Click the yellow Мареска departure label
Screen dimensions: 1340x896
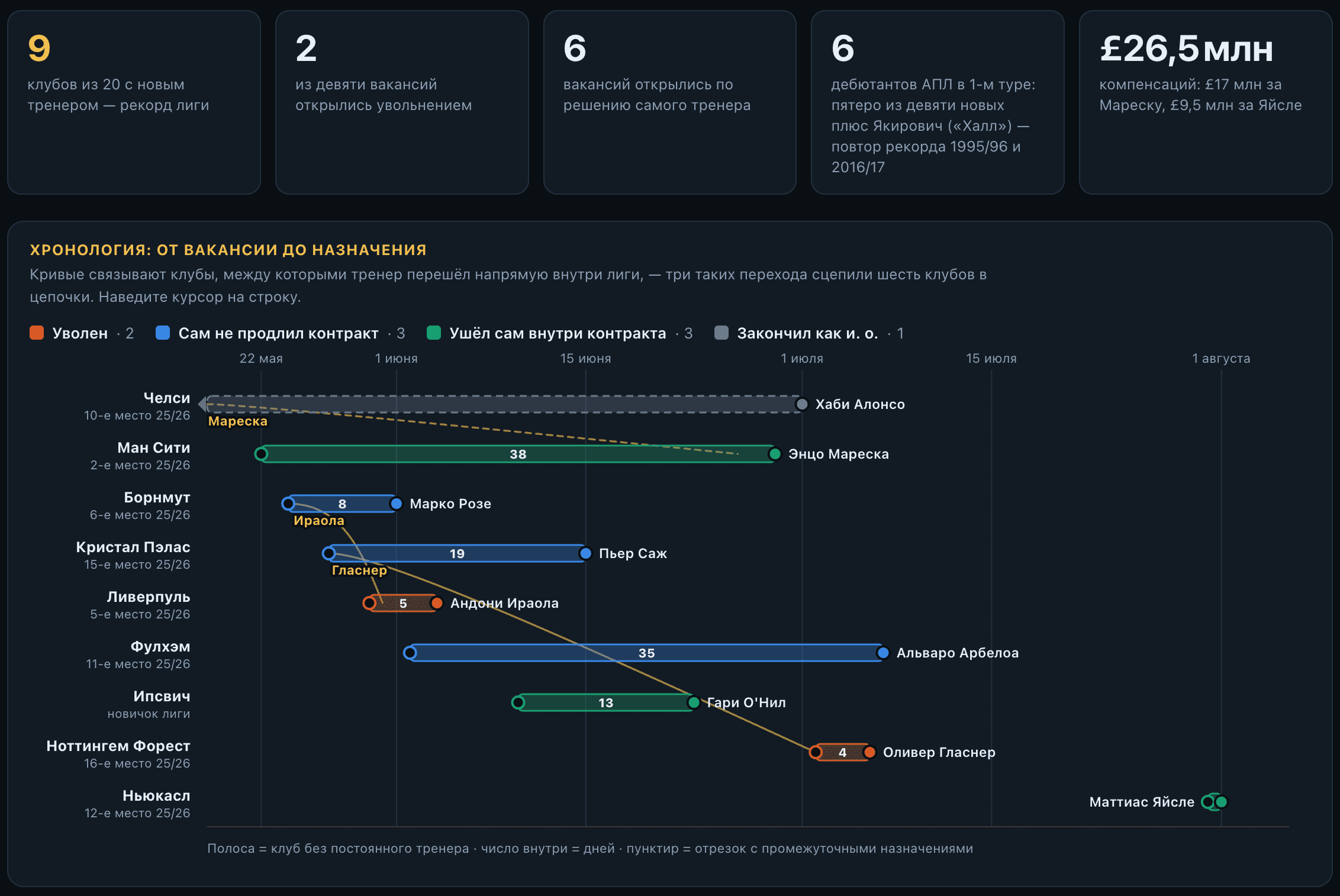tap(238, 421)
